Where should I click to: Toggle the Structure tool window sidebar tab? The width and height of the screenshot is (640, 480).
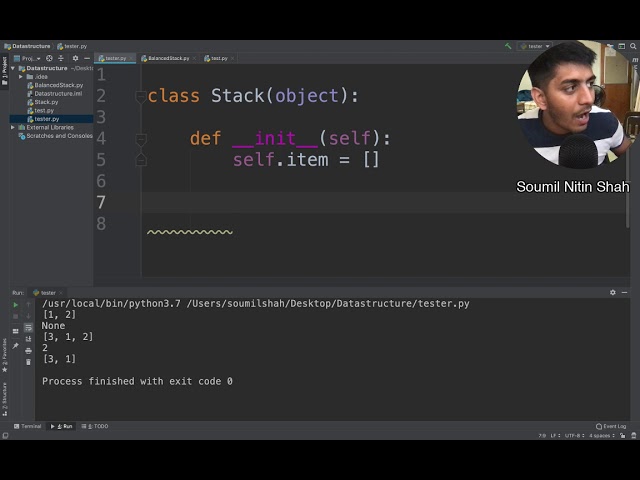click(x=4, y=399)
